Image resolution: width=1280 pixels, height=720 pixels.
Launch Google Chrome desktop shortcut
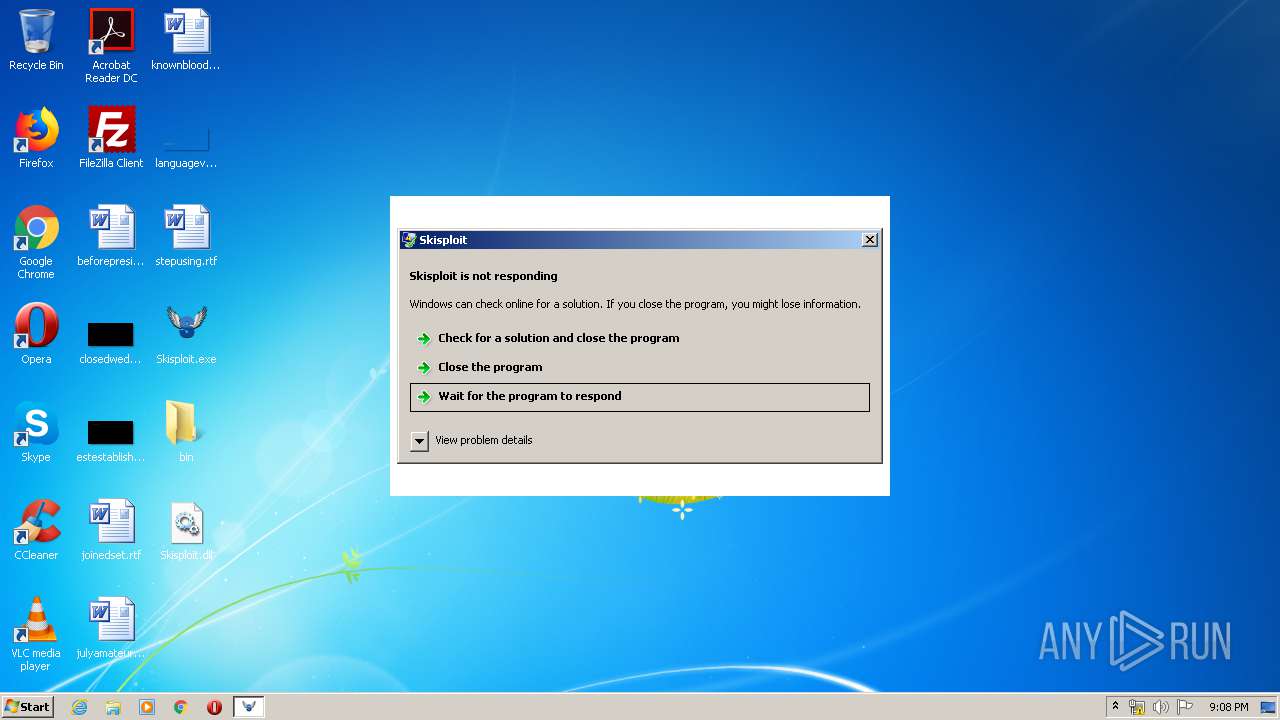(x=36, y=242)
